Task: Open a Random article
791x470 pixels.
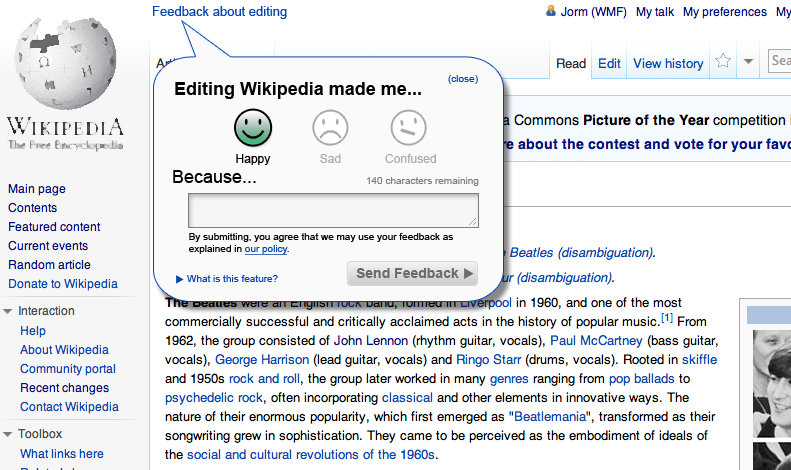Action: pyautogui.click(x=49, y=265)
